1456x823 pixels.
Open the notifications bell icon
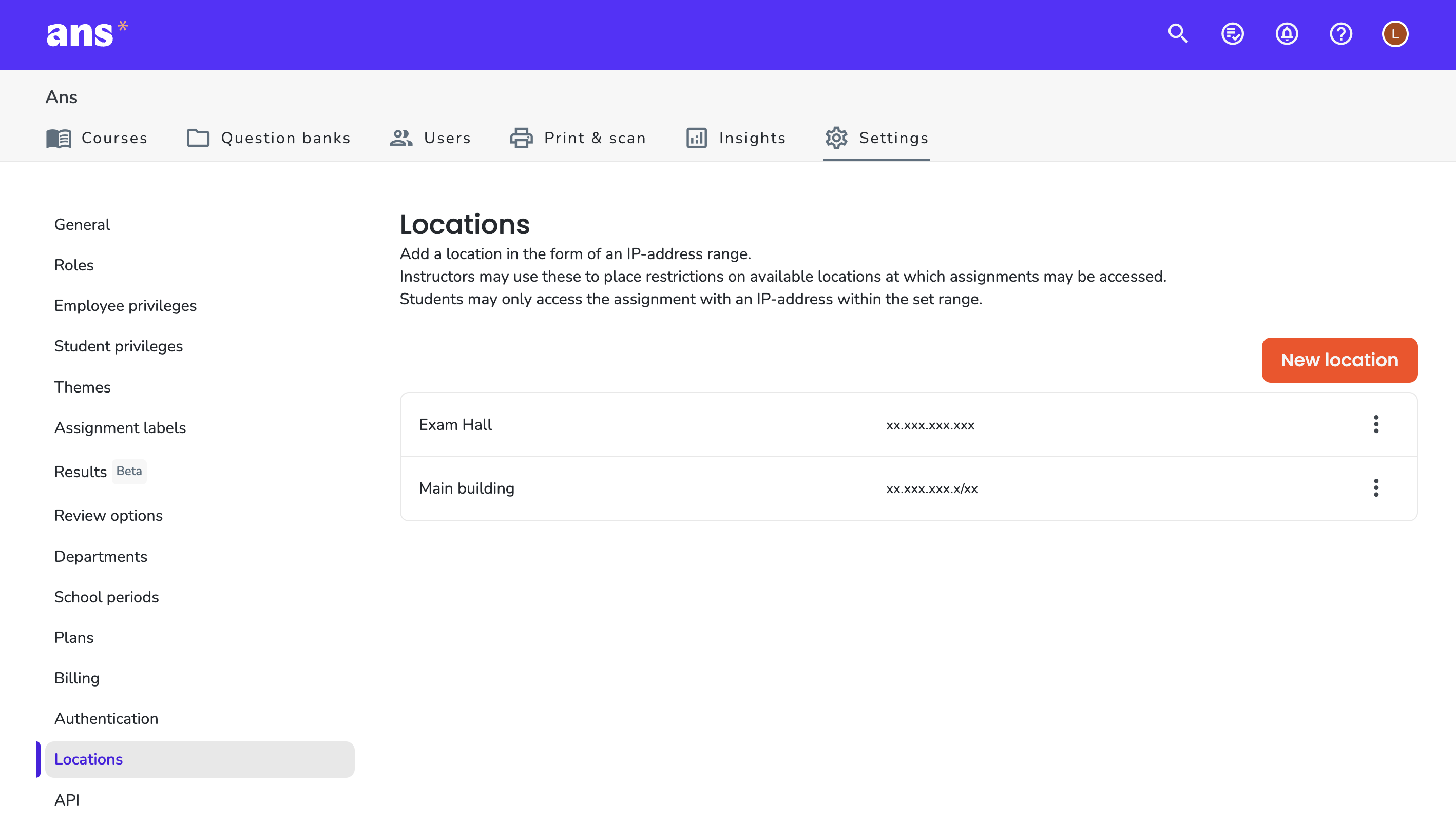click(x=1287, y=34)
